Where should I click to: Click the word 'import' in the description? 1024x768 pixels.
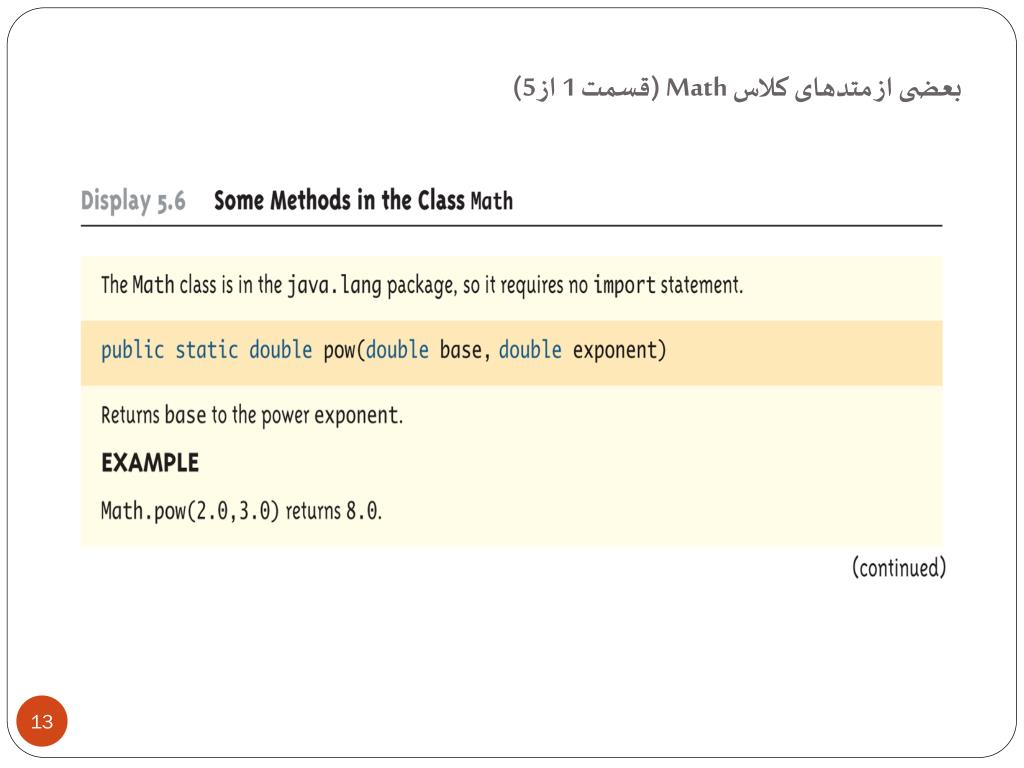click(x=624, y=285)
